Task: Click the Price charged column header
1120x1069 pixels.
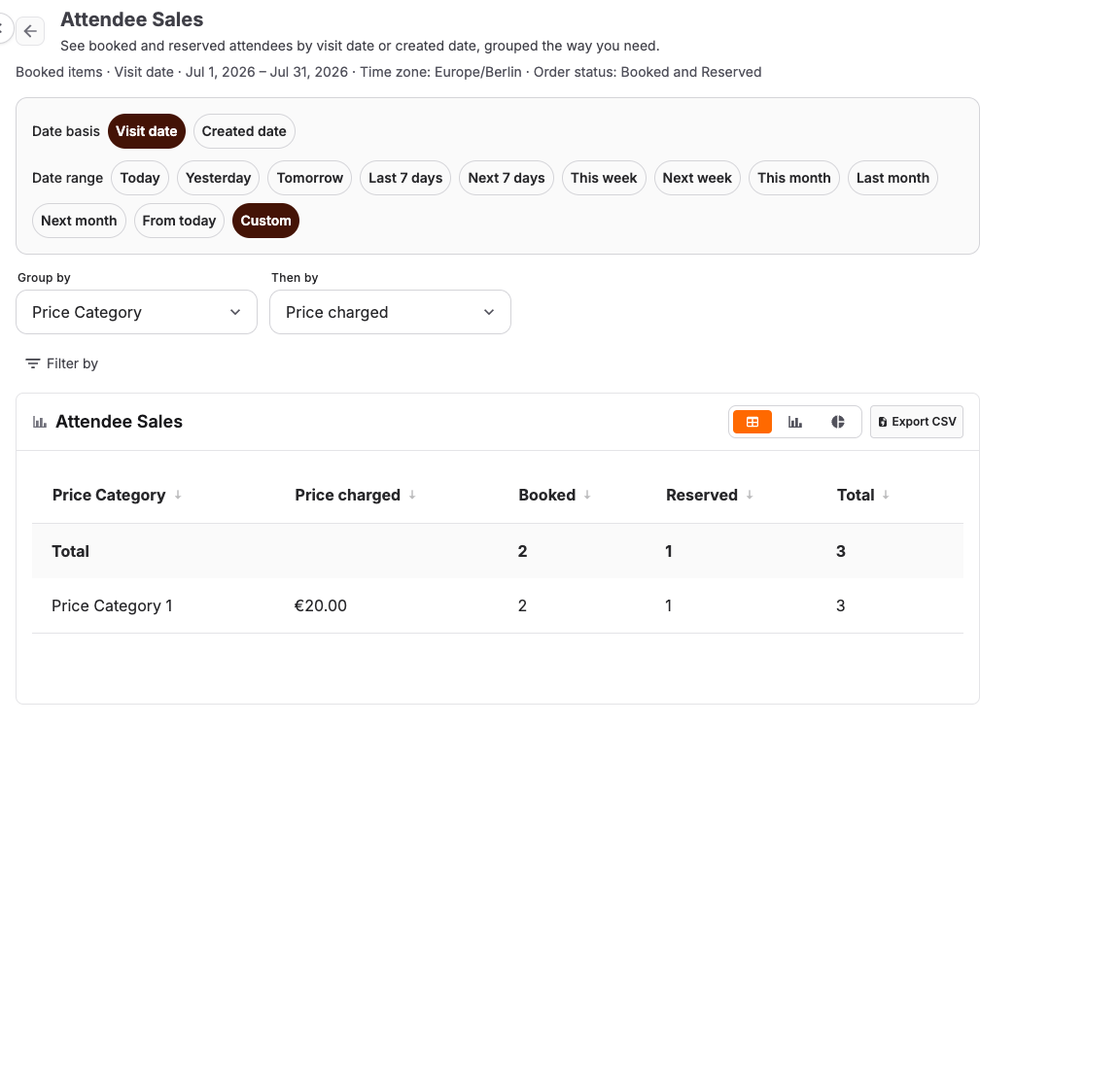Action: tap(347, 495)
